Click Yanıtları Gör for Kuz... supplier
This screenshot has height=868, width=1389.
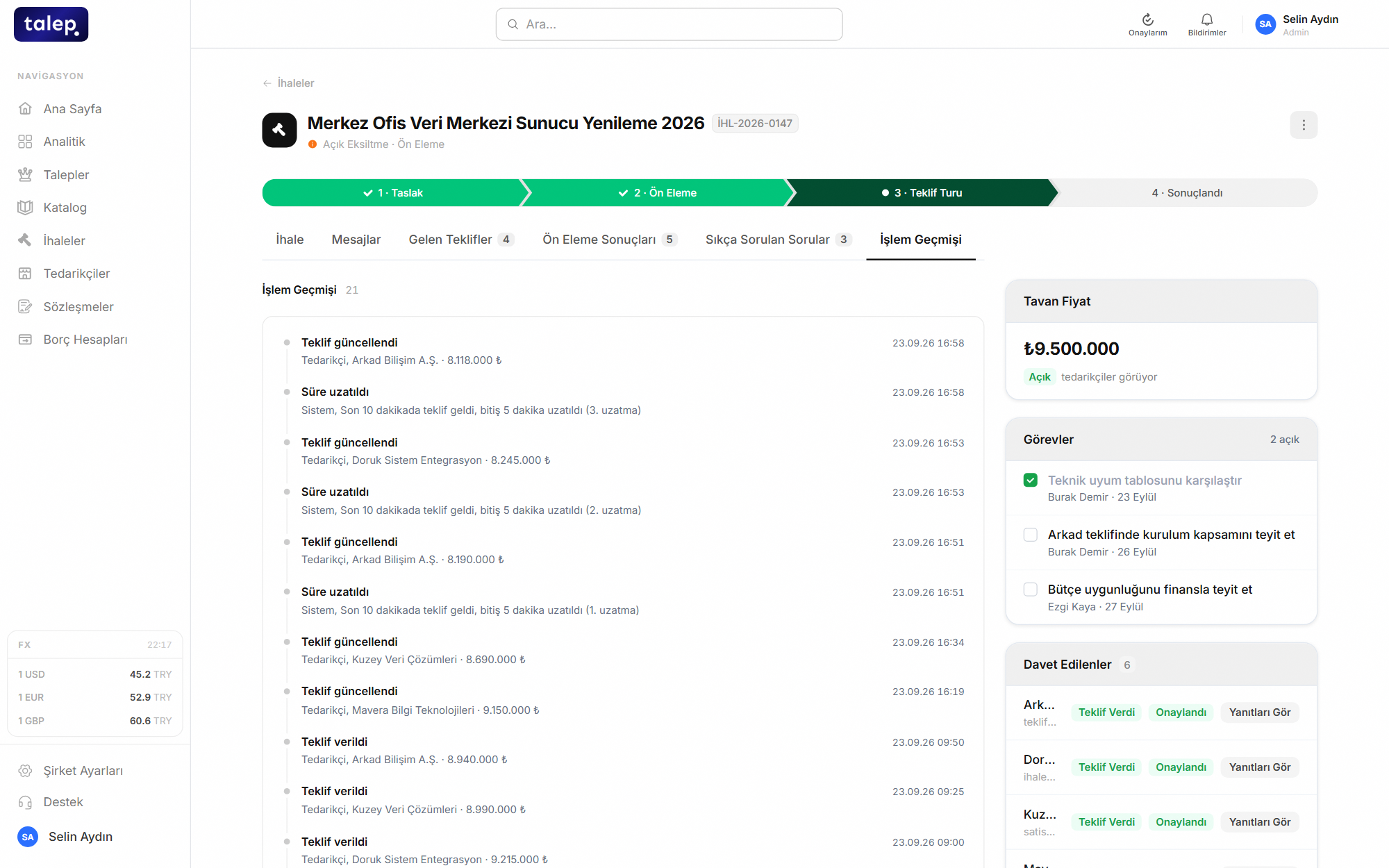pyautogui.click(x=1260, y=822)
